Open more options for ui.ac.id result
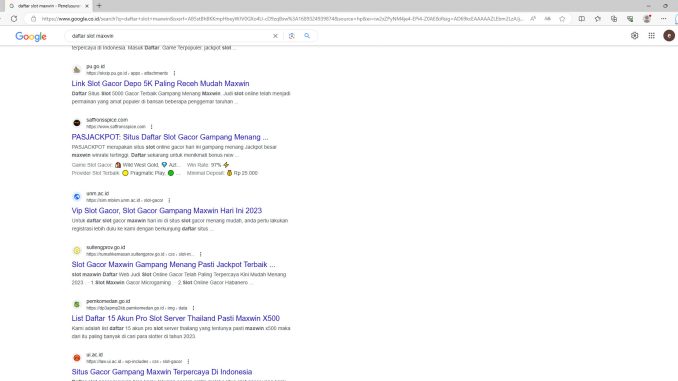 pyautogui.click(x=188, y=362)
